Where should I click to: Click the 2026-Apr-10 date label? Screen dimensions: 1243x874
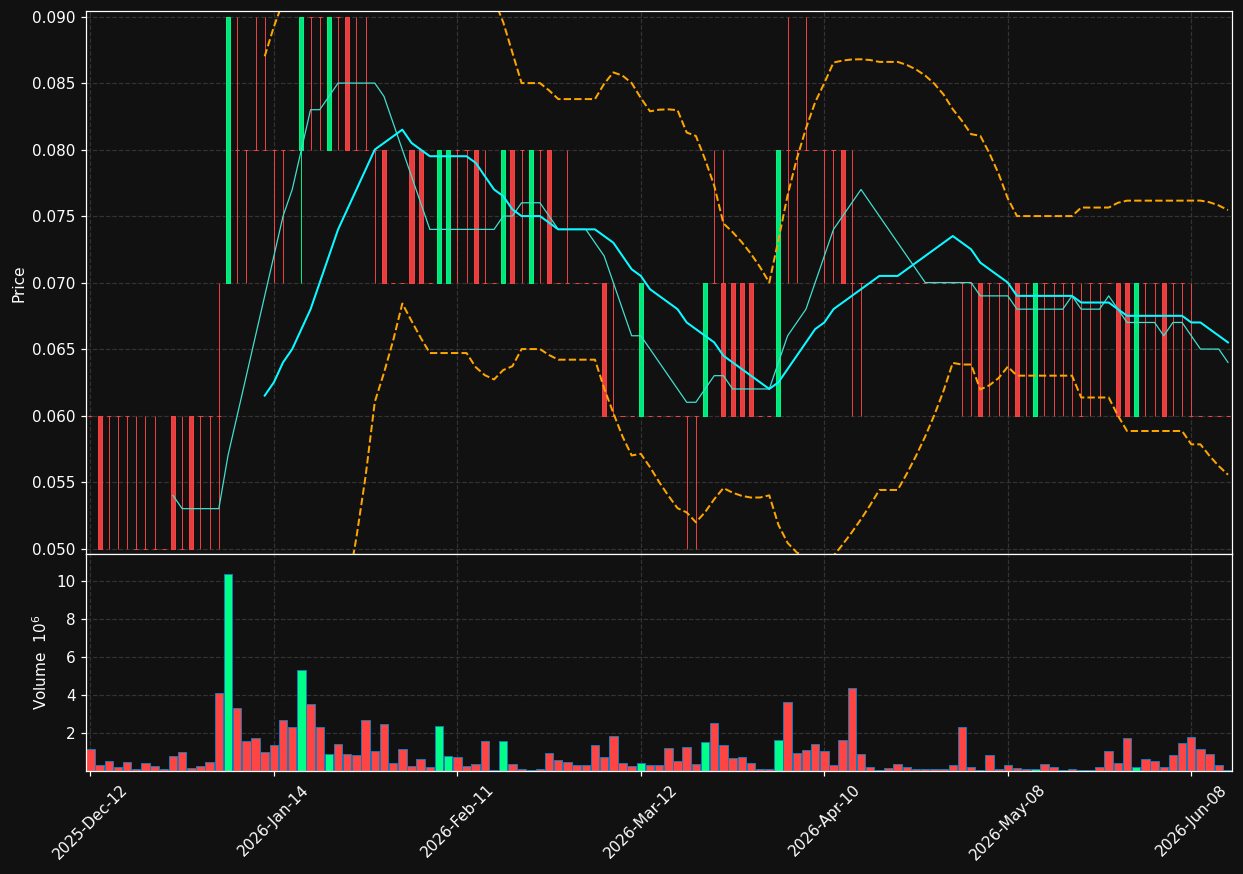coord(823,822)
